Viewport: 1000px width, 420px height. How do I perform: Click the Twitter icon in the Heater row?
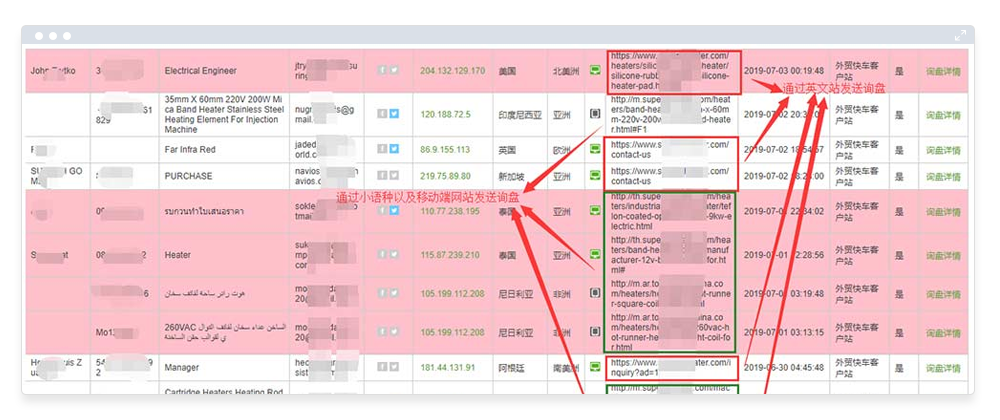click(x=394, y=256)
